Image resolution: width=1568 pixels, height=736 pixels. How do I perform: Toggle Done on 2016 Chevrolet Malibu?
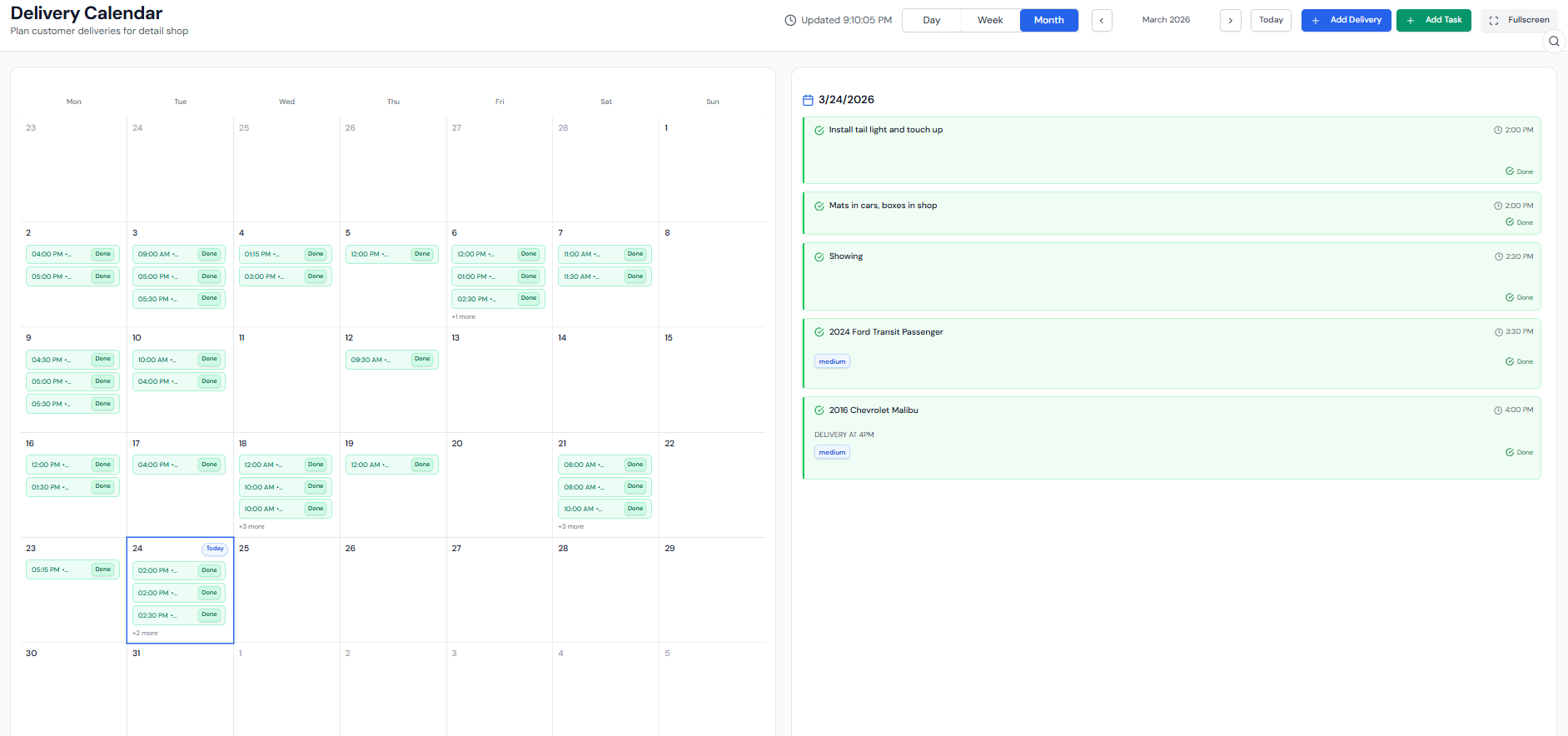click(1520, 452)
